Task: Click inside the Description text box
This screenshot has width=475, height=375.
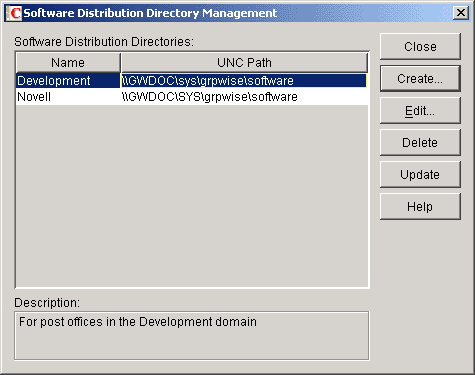Action: click(x=192, y=336)
